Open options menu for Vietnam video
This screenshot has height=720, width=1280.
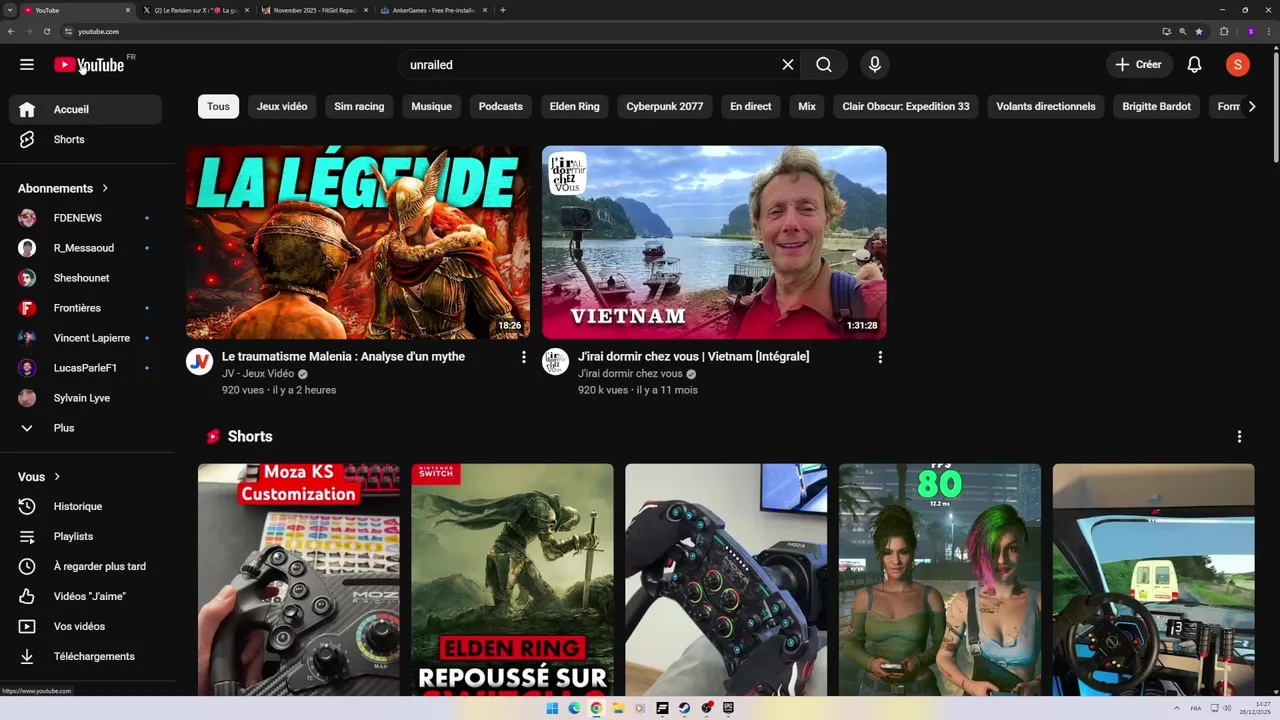pyautogui.click(x=880, y=357)
